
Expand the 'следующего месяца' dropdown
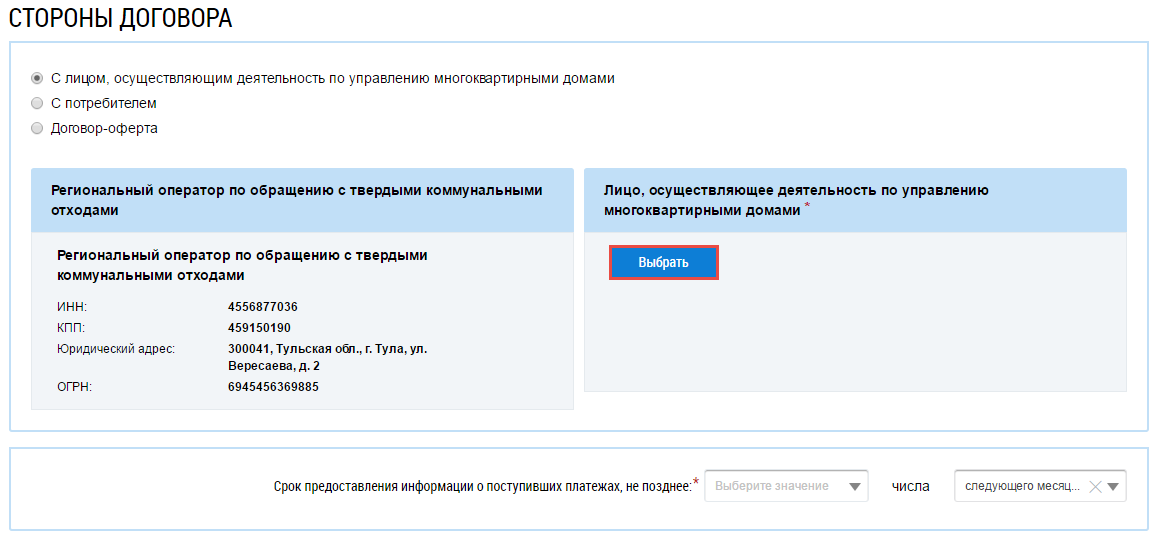coord(1021,486)
